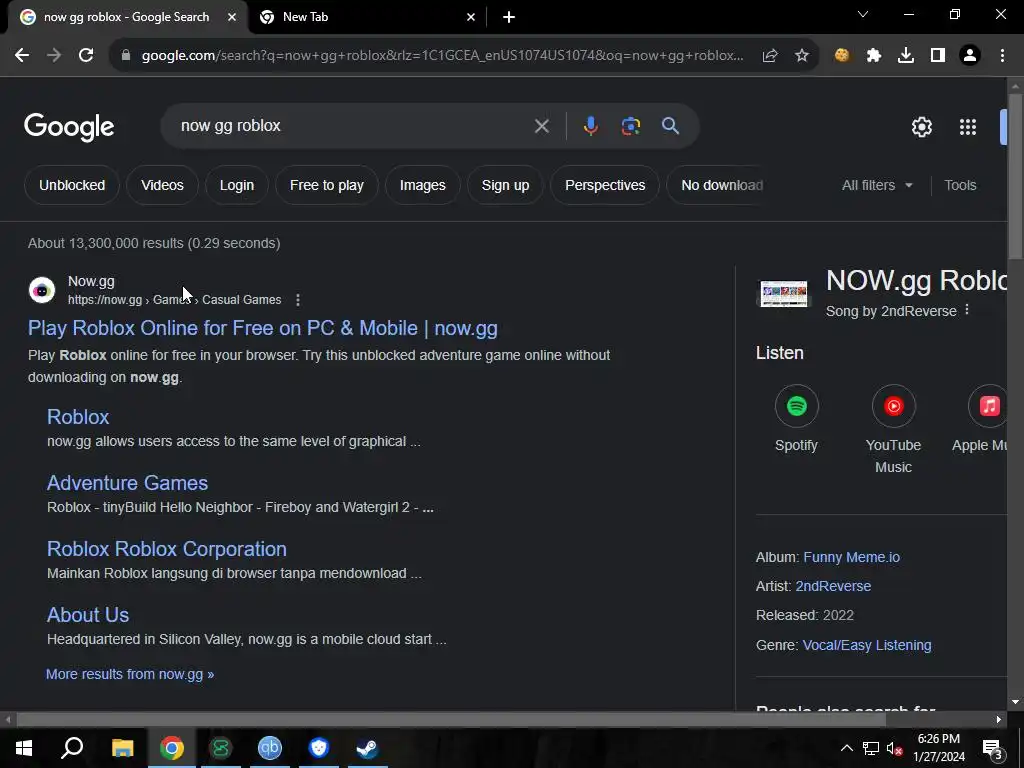Clear the search box with the X
The image size is (1024, 768).
pos(541,126)
